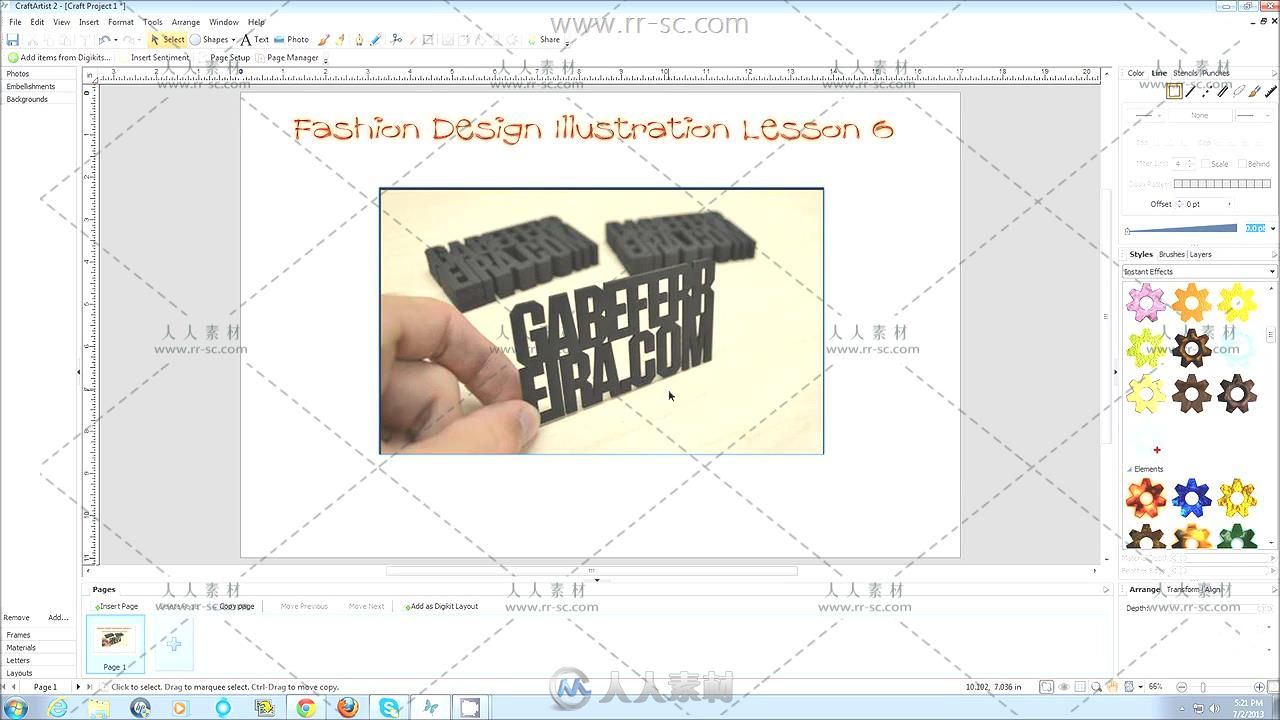Screen dimensions: 1280x720
Task: Open the dropdown arrow next to Shapes
Action: click(233, 40)
